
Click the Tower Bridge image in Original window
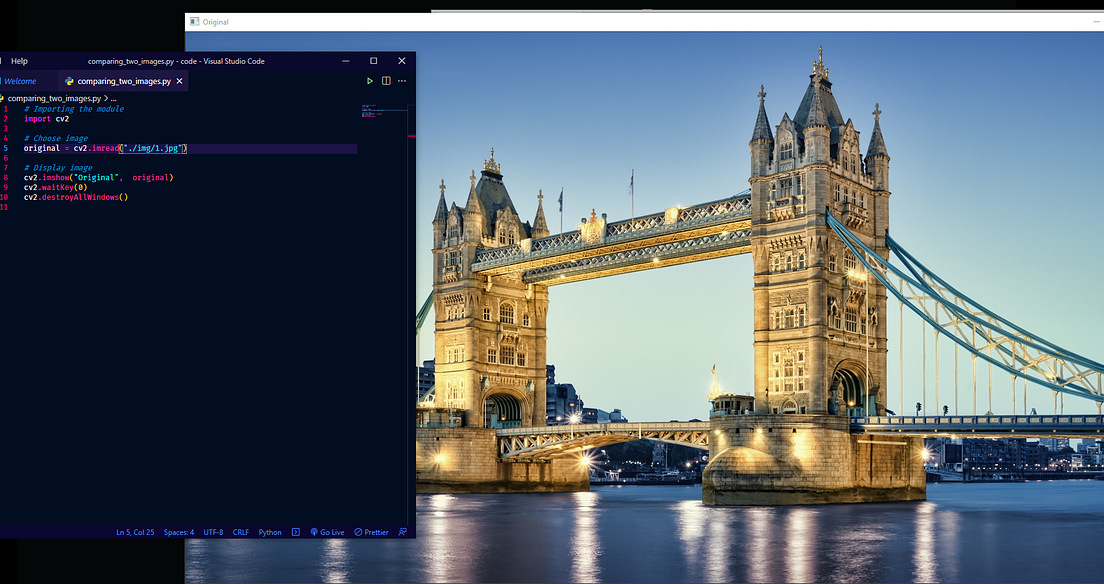click(759, 307)
